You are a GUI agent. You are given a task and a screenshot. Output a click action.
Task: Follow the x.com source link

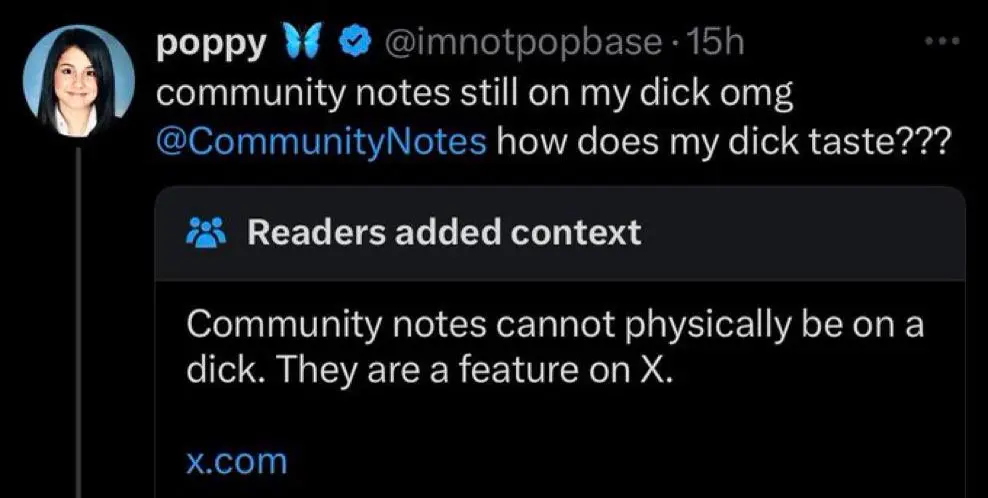(237, 461)
